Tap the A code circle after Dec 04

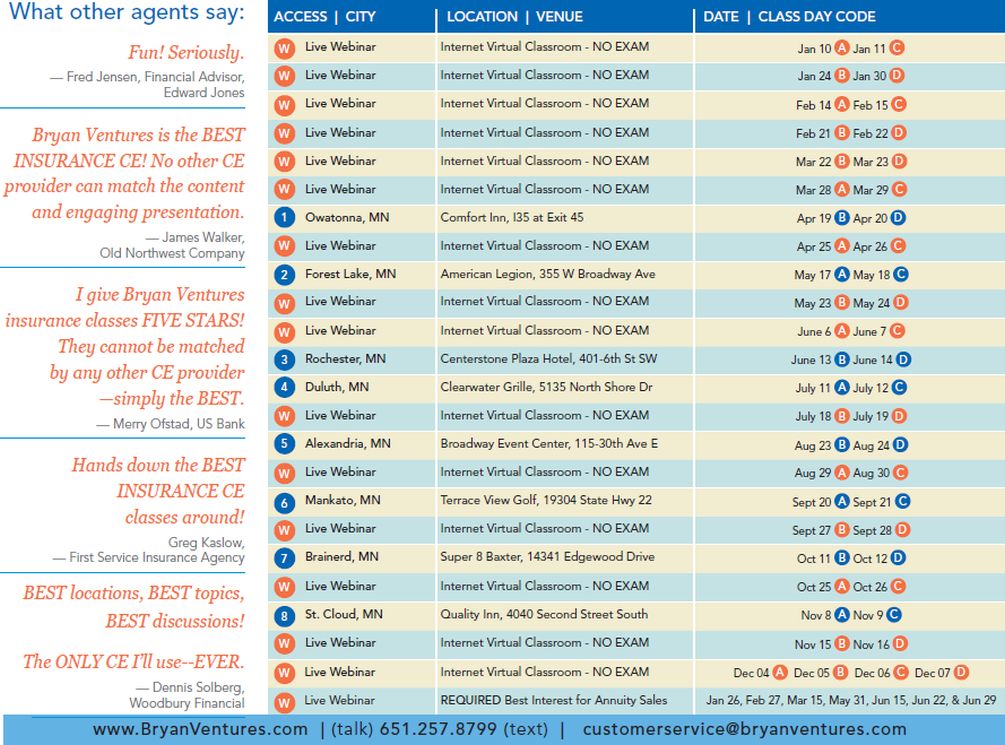(779, 672)
